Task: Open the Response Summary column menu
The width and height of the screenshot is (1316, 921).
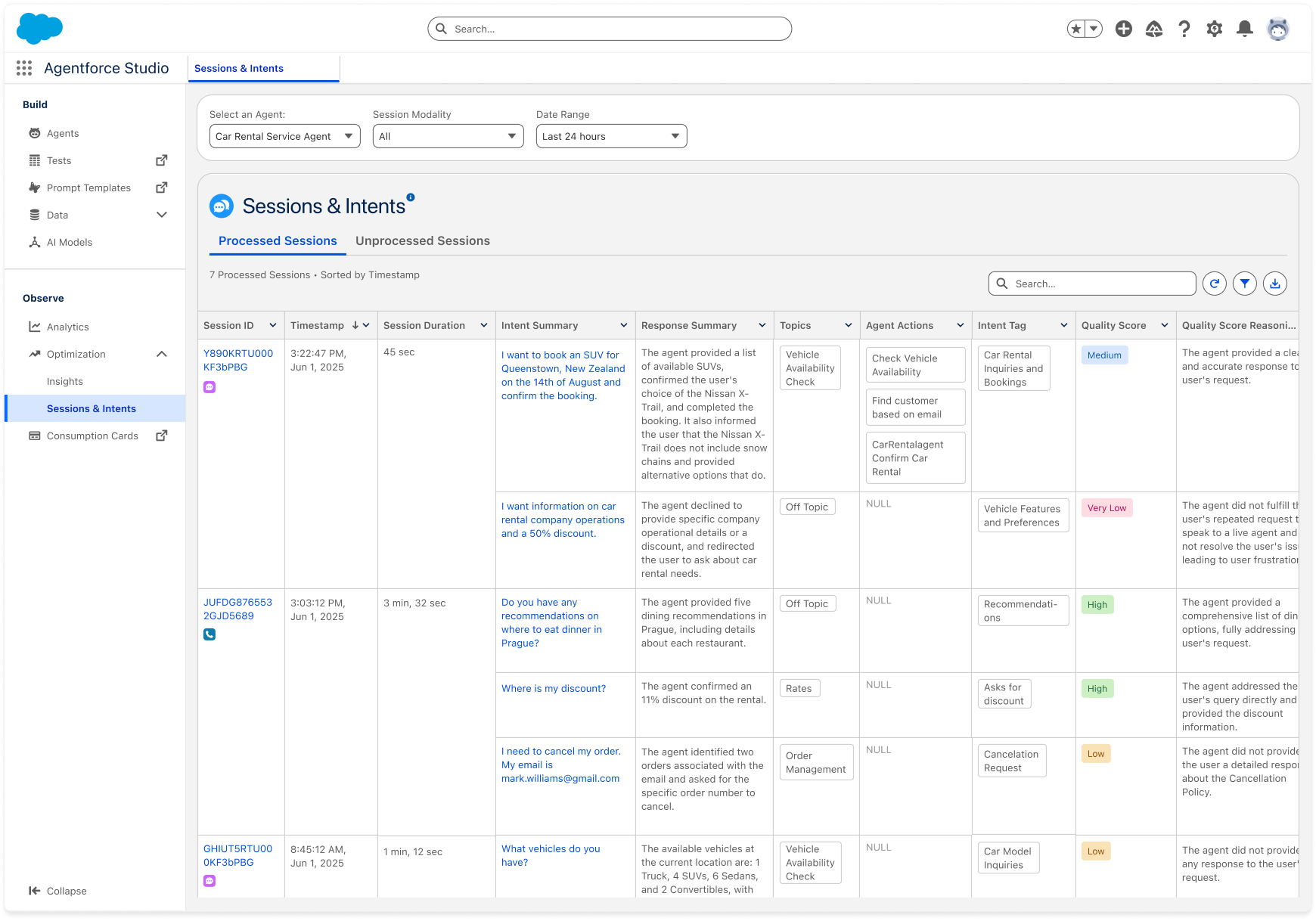Action: (x=762, y=325)
